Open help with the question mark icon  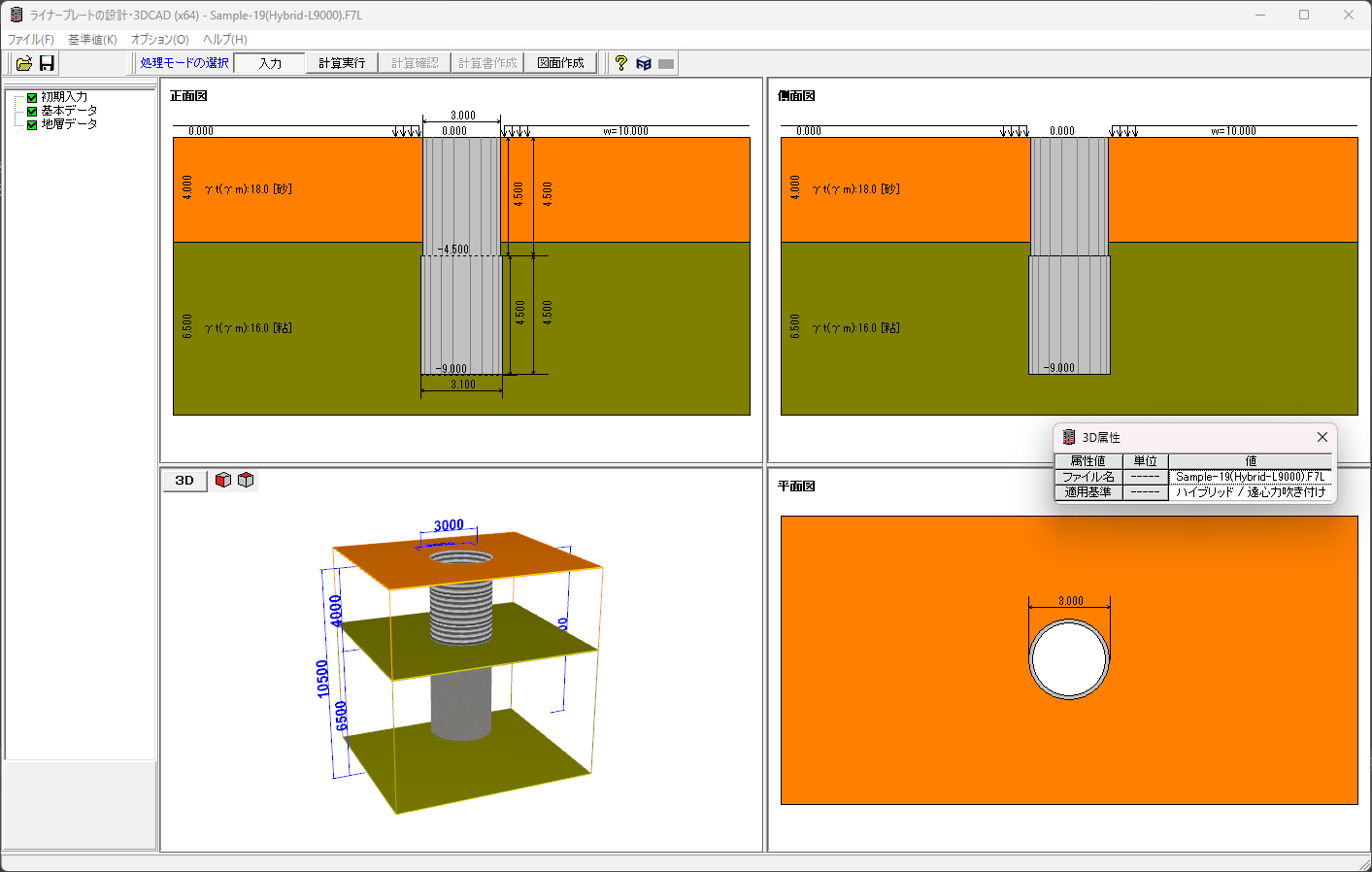click(621, 63)
